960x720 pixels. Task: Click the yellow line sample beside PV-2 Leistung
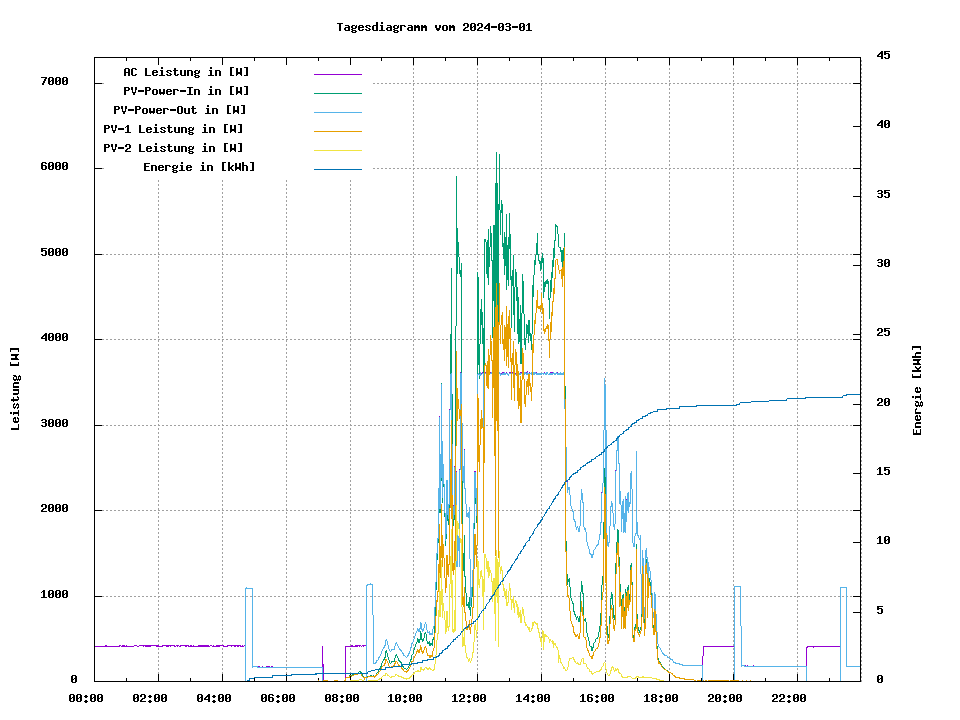pos(337,150)
